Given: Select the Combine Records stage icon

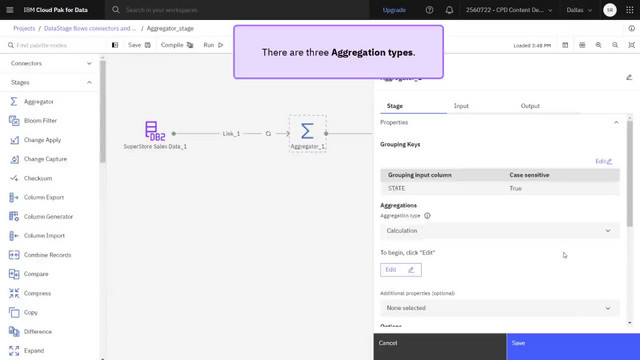Looking at the screenshot, I should pyautogui.click(x=14, y=255).
